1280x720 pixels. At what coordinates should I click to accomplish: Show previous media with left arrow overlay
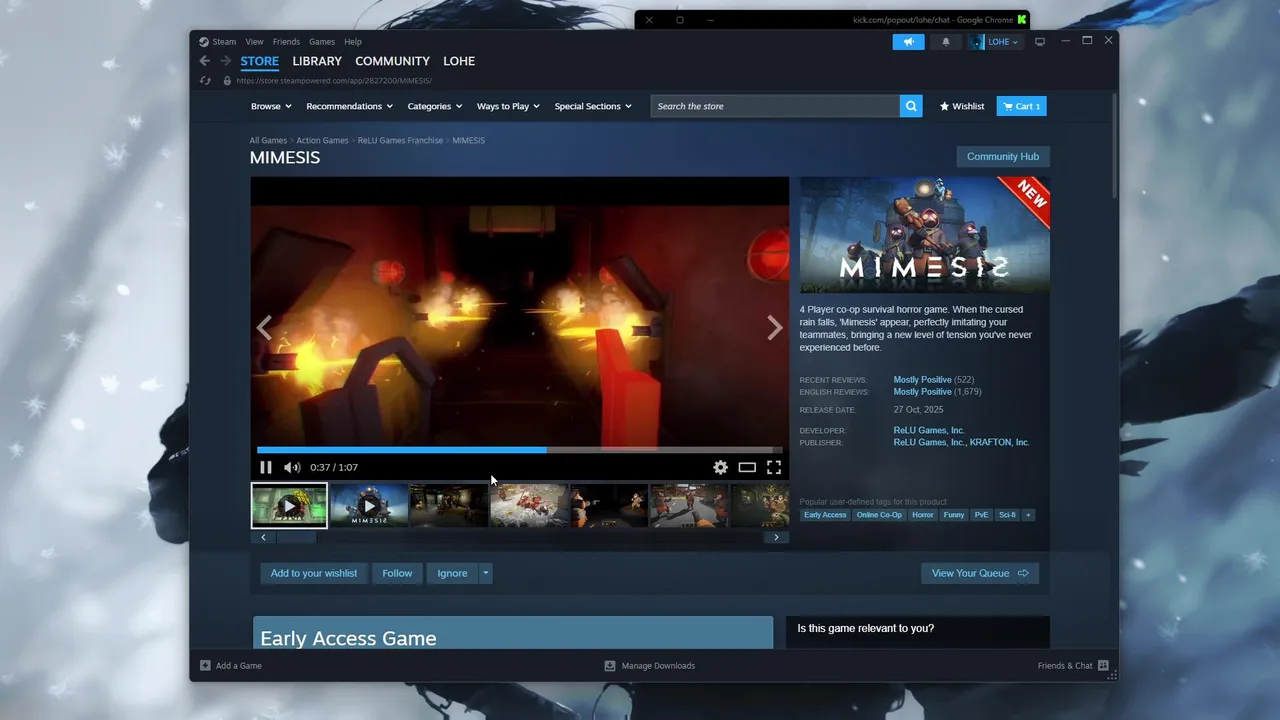pyautogui.click(x=265, y=327)
